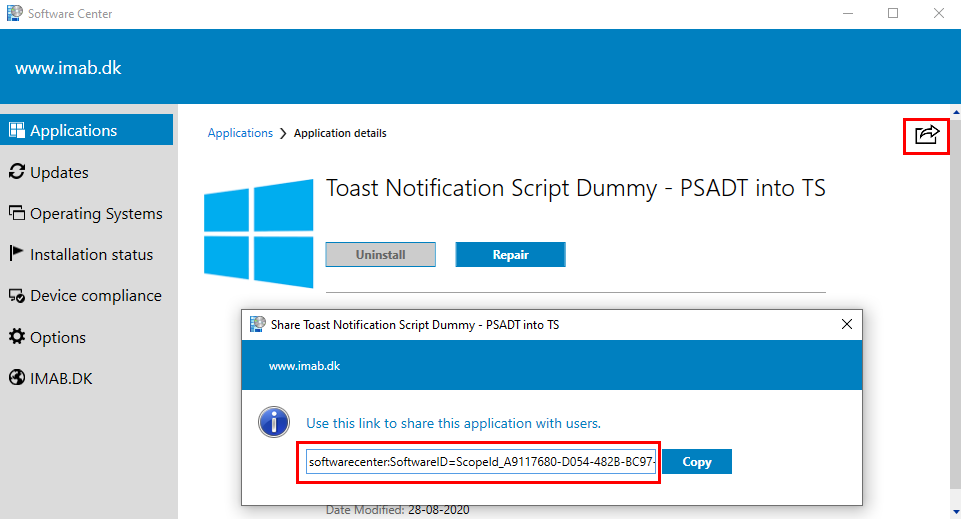This screenshot has height=519, width=961.
Task: Go back via Applications breadcrumb link
Action: point(240,133)
